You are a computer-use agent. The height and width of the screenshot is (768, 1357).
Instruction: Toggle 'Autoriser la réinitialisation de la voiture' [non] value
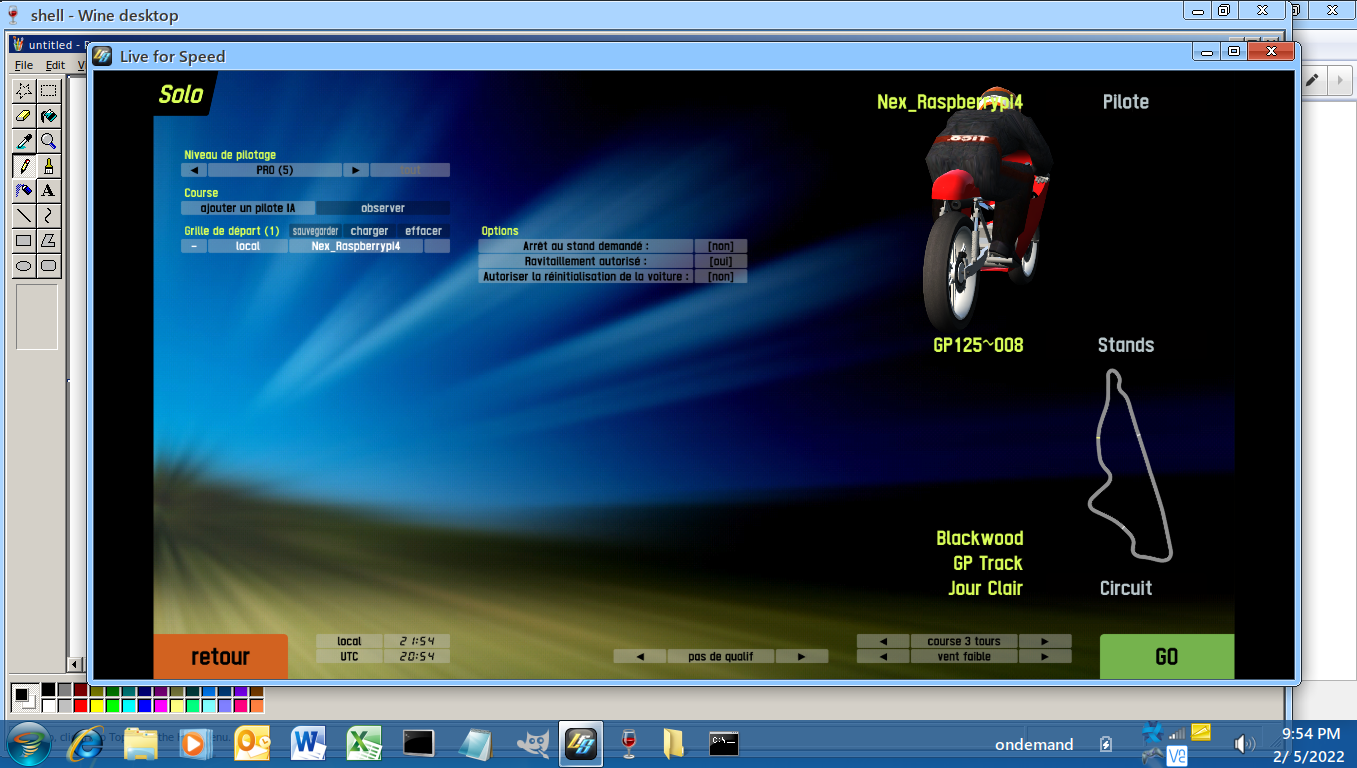(721, 276)
